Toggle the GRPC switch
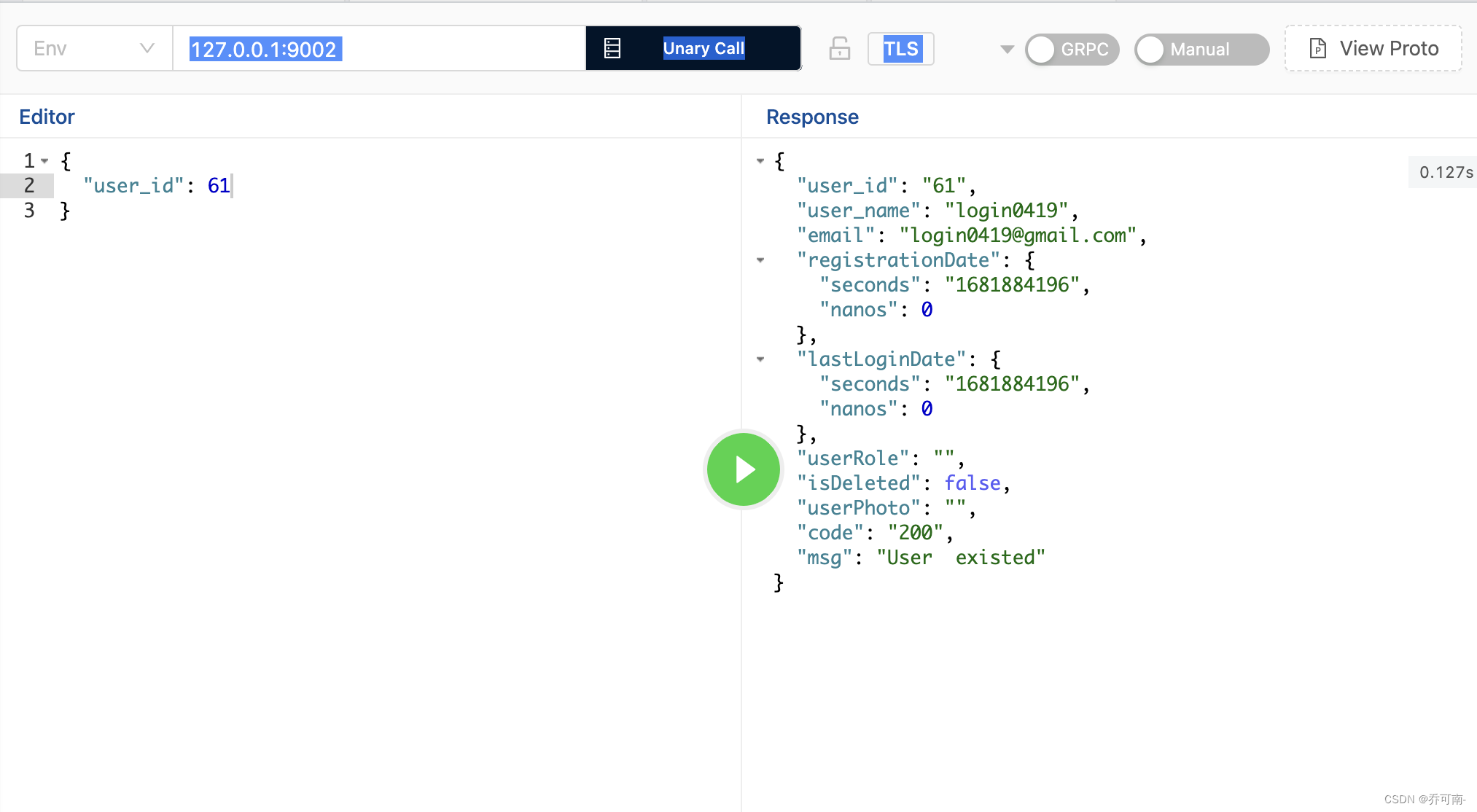 pos(1071,50)
